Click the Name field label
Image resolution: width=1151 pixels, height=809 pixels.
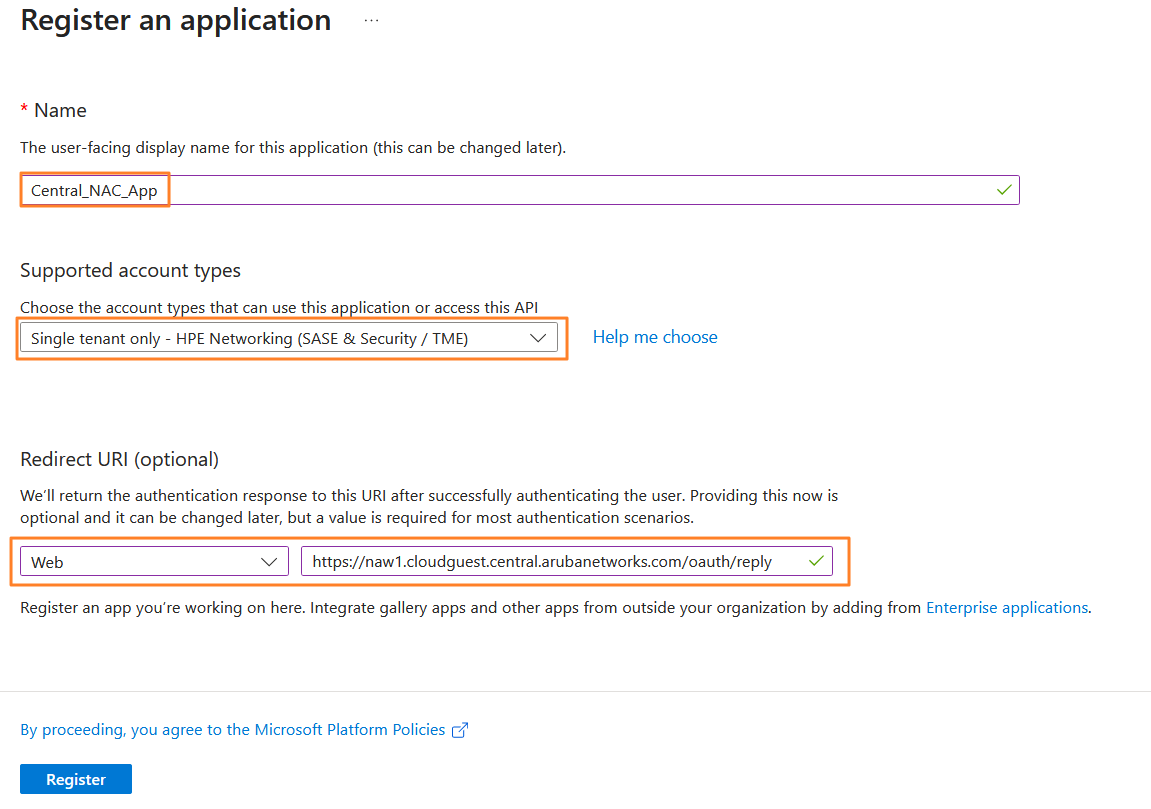[x=60, y=110]
